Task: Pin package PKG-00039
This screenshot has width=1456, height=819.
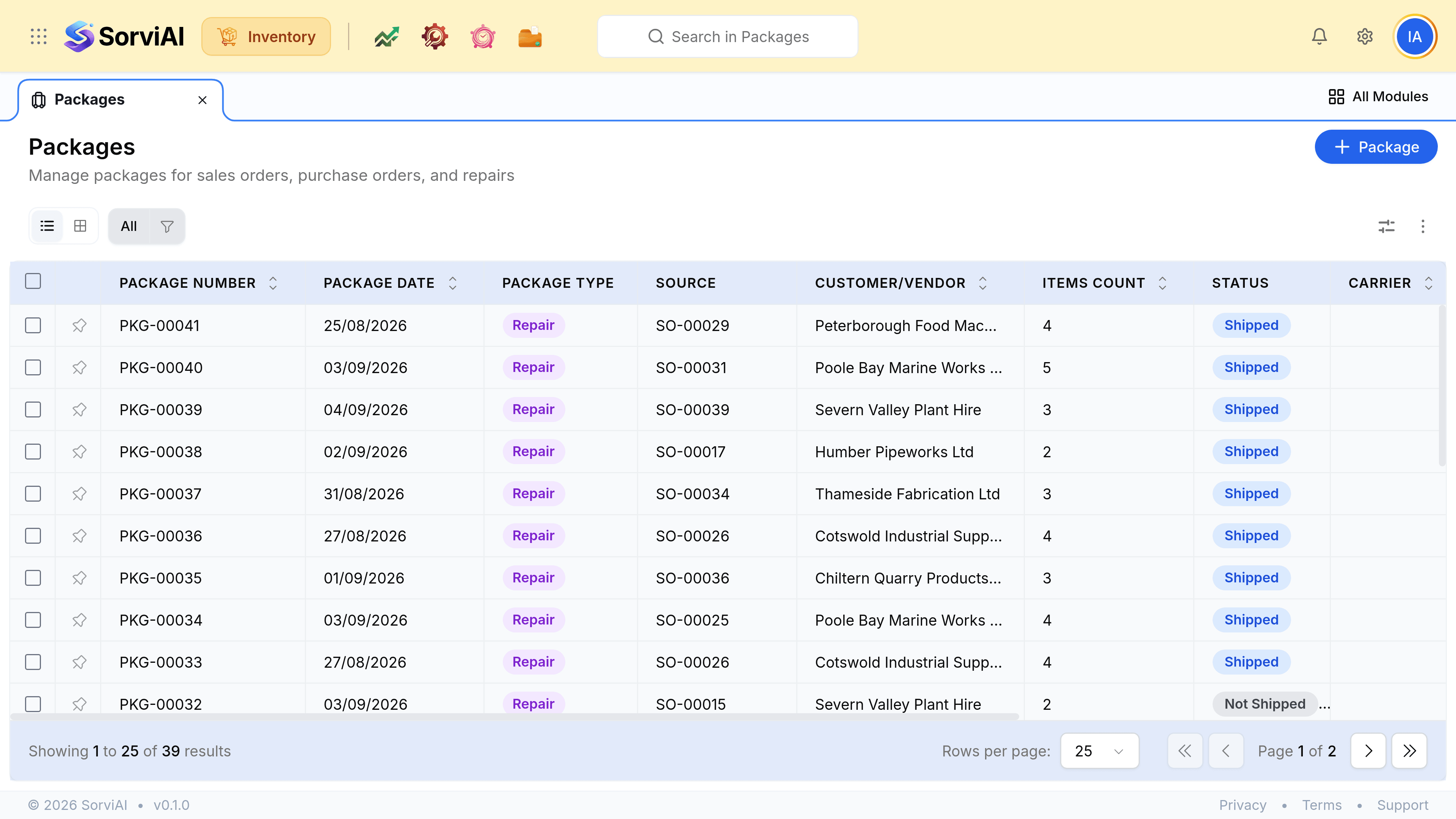Action: [79, 410]
